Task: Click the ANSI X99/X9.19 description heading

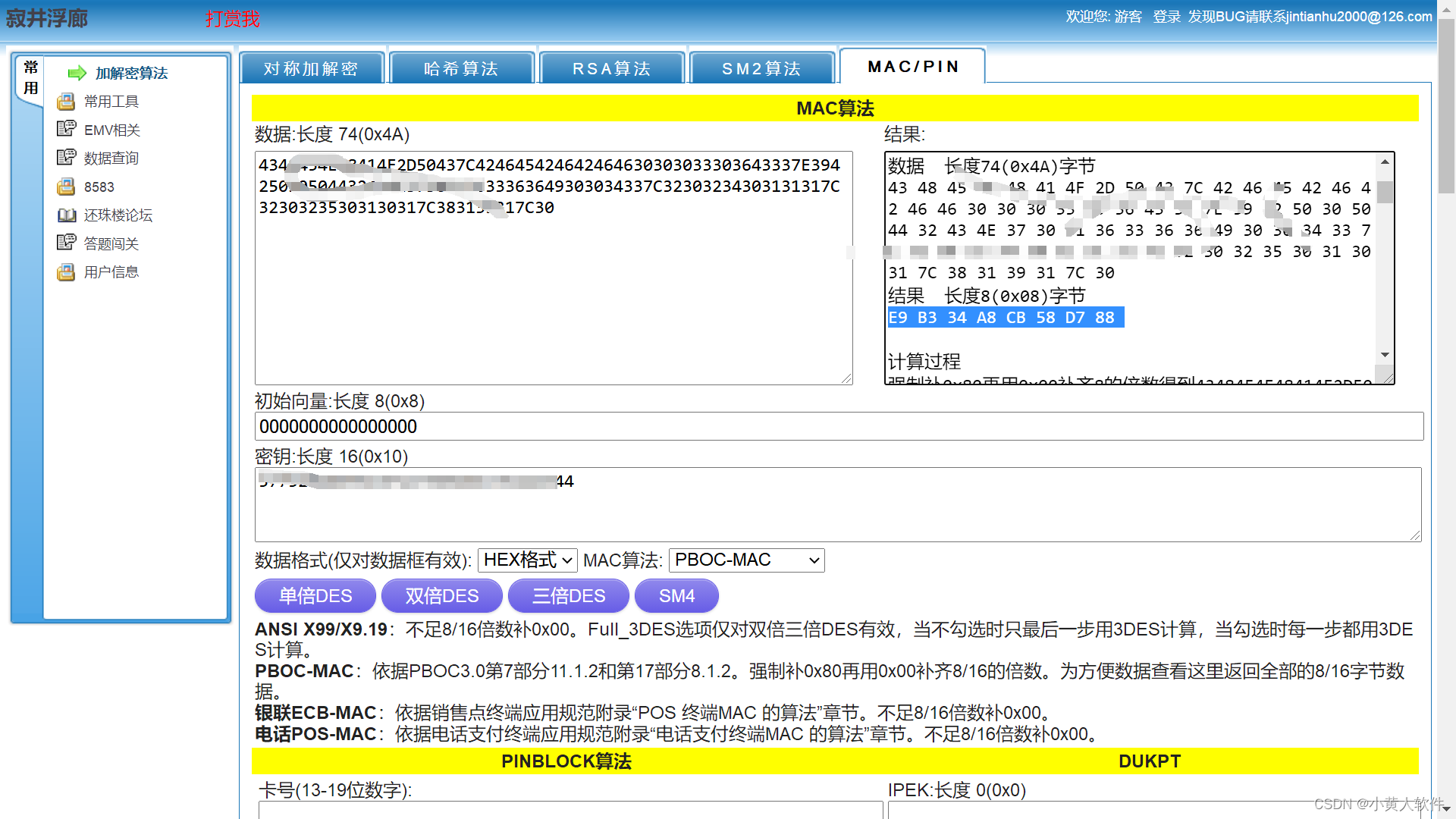Action: tap(322, 629)
